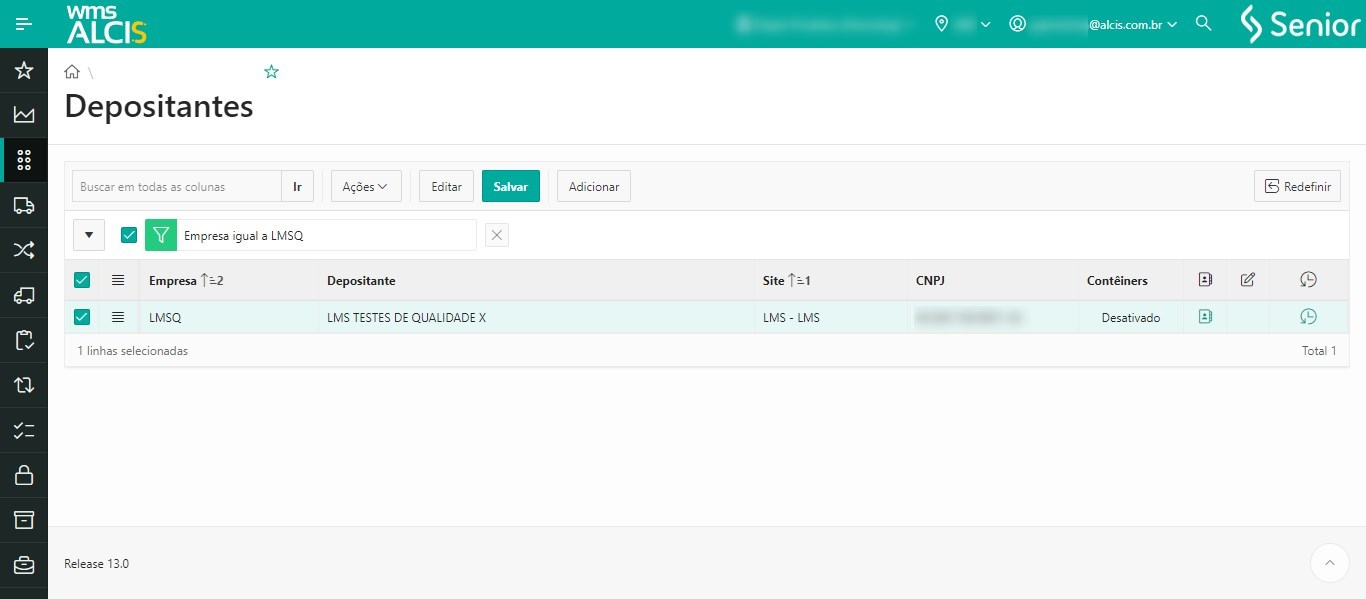Screen dimensions: 1366x599
Task: Click the edit pencil column header icon
Action: coord(1247,280)
